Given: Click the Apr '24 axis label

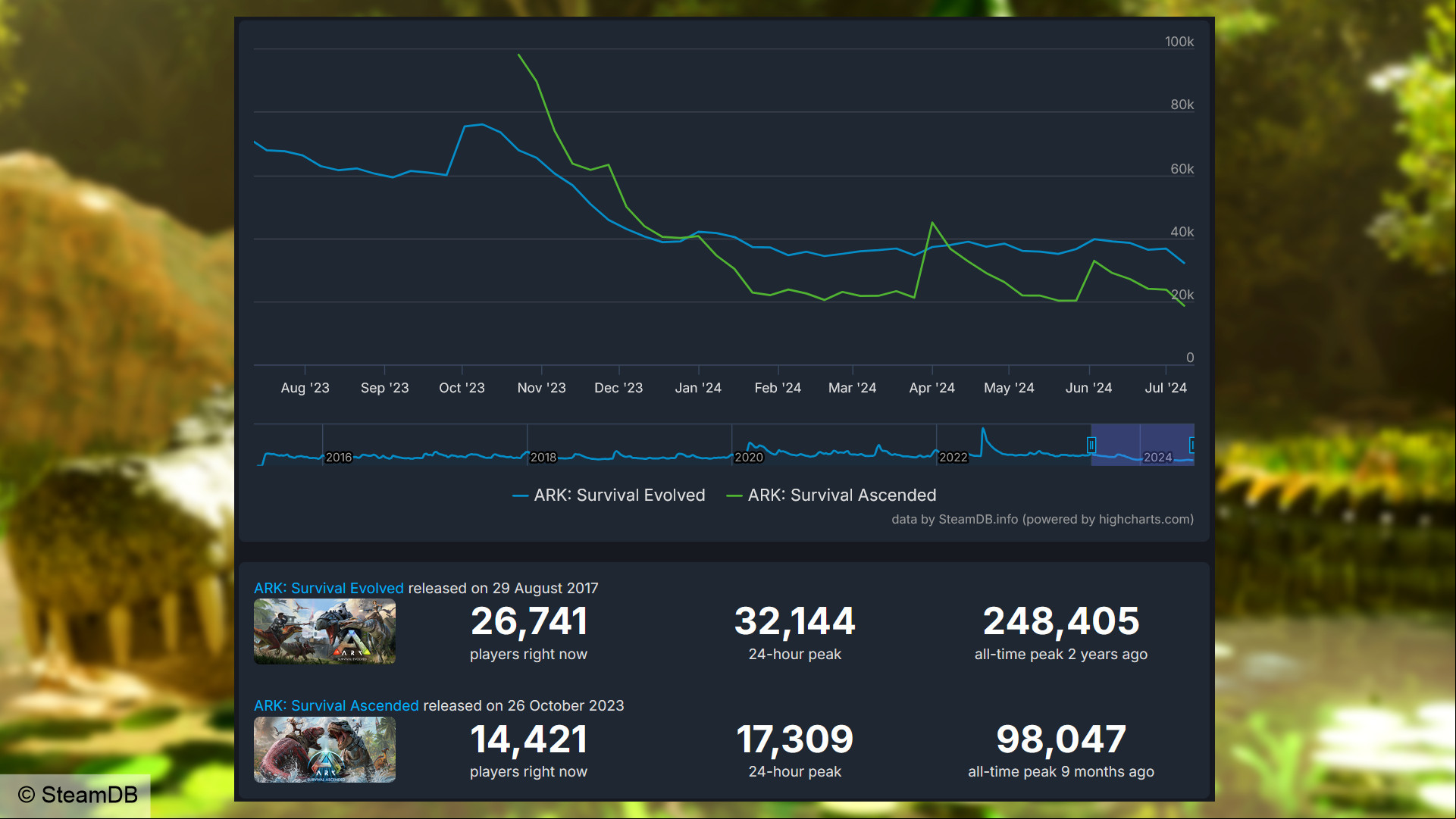Looking at the screenshot, I should [x=932, y=387].
